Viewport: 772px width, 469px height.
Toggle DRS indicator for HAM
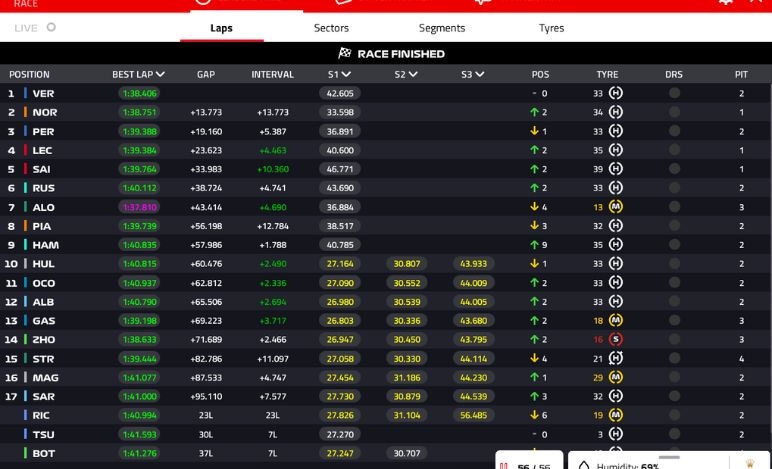click(x=674, y=245)
